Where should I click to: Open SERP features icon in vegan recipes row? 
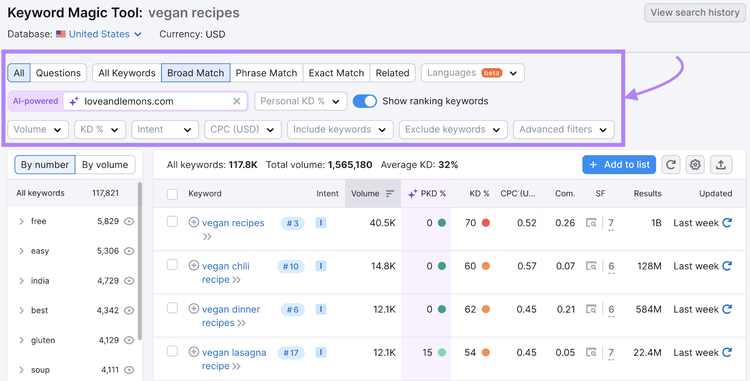[x=591, y=223]
